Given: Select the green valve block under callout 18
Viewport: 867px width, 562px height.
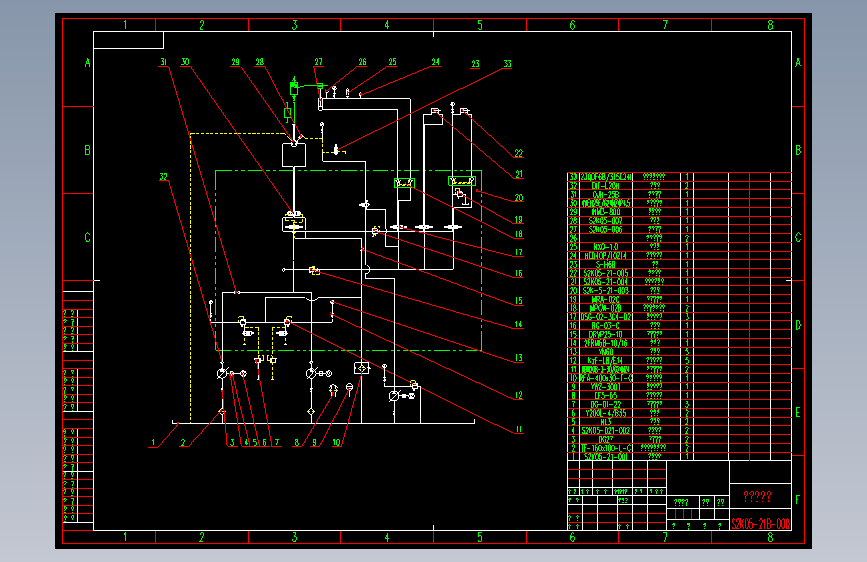Looking at the screenshot, I should [404, 183].
